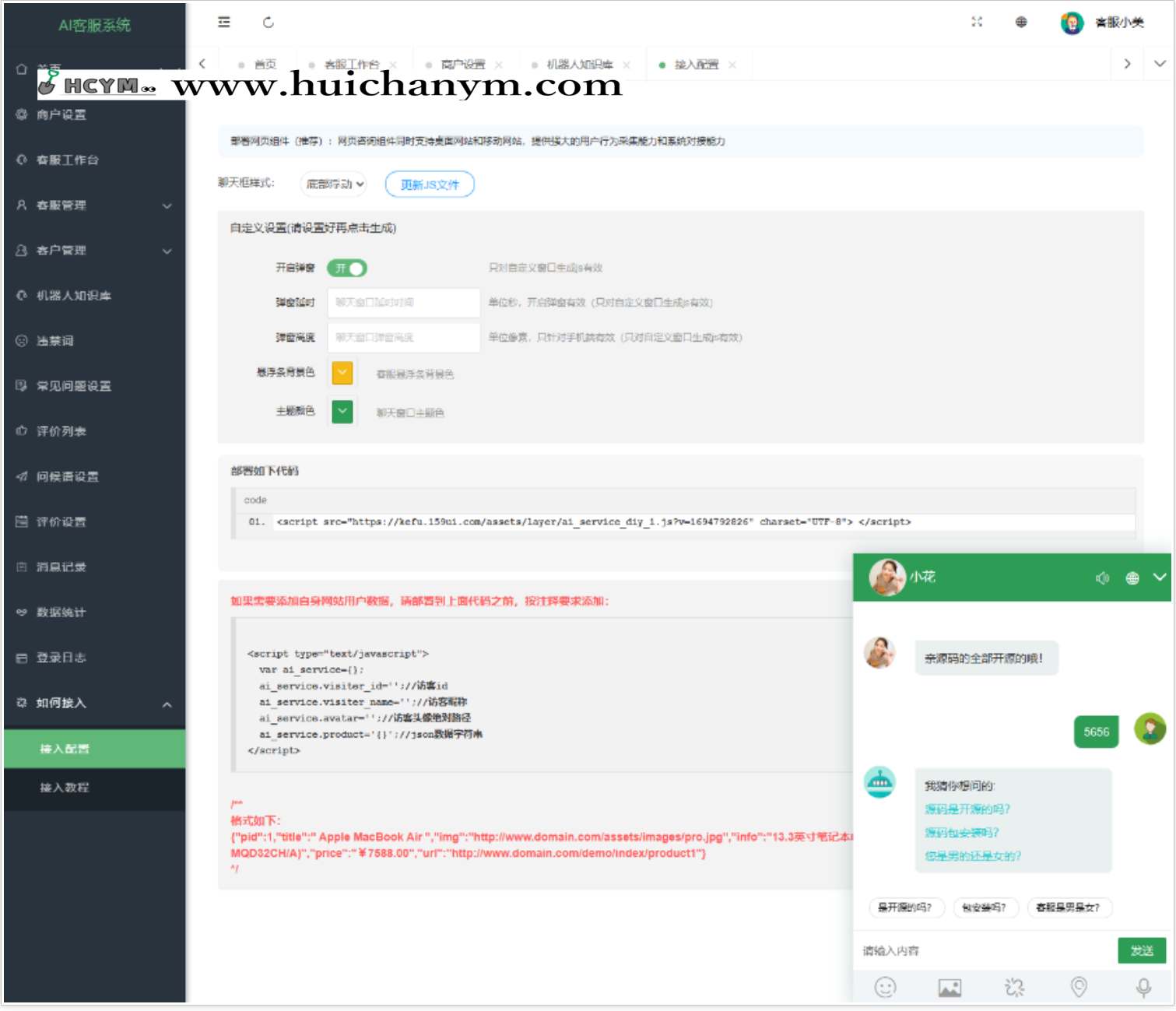Open the emoji picker smiley icon
This screenshot has height=1011, width=1176.
tap(885, 987)
